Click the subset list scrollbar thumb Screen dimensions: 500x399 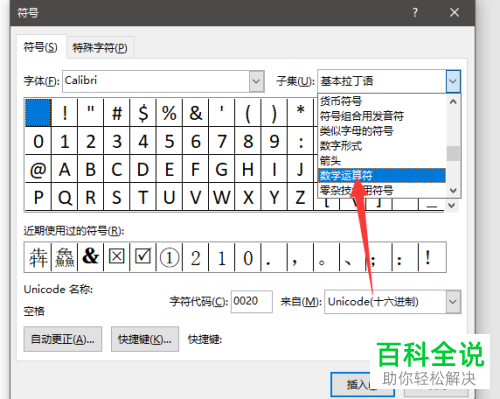pyautogui.click(x=453, y=153)
